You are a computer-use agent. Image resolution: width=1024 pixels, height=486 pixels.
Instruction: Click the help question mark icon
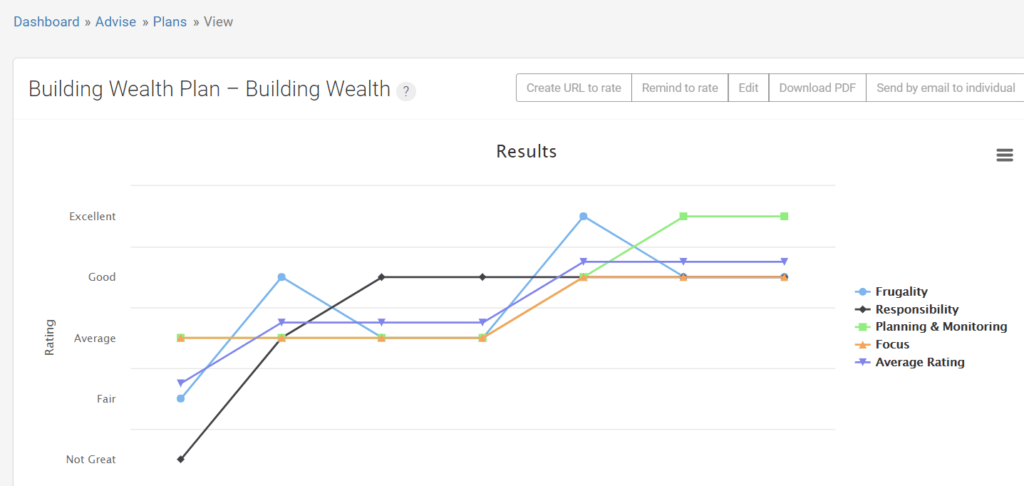pyautogui.click(x=405, y=91)
